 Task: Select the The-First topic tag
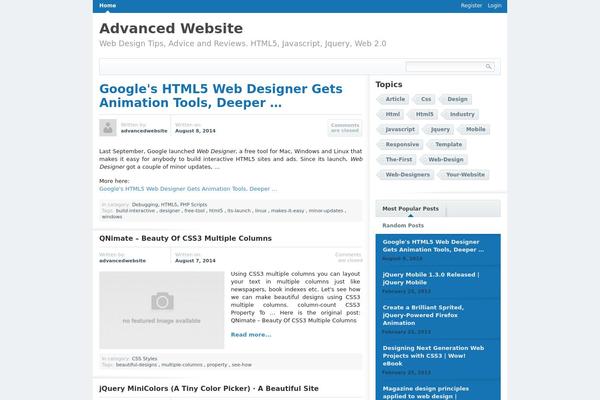[396, 159]
